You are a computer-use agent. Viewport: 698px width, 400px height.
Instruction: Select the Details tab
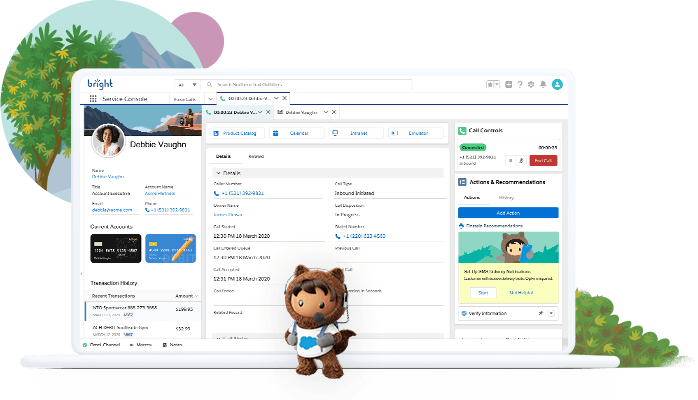(x=223, y=157)
